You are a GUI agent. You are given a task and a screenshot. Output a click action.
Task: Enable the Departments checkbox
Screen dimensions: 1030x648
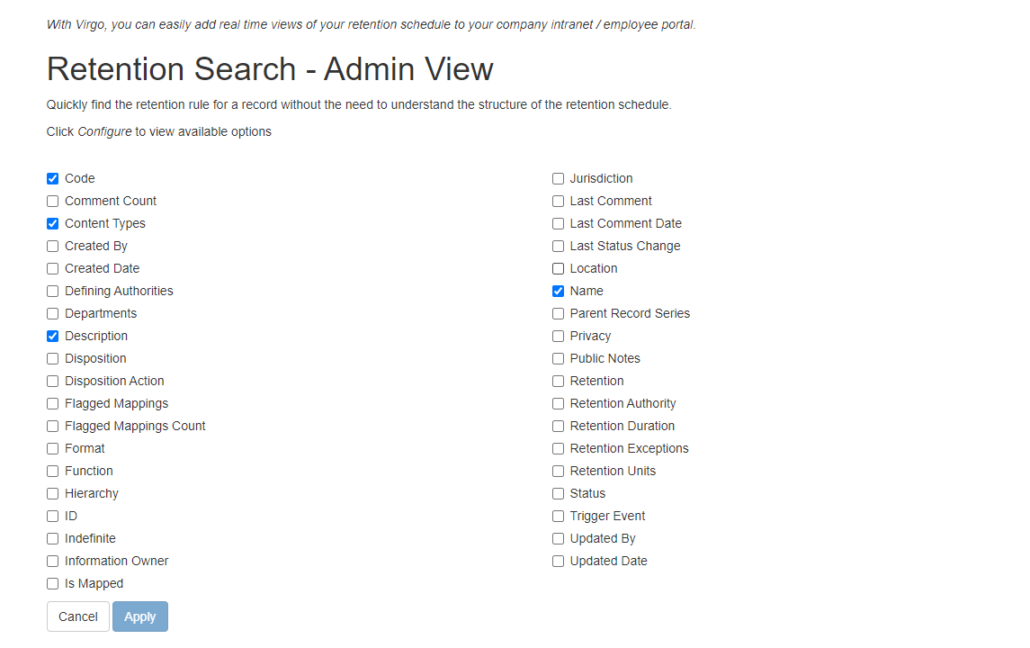52,313
